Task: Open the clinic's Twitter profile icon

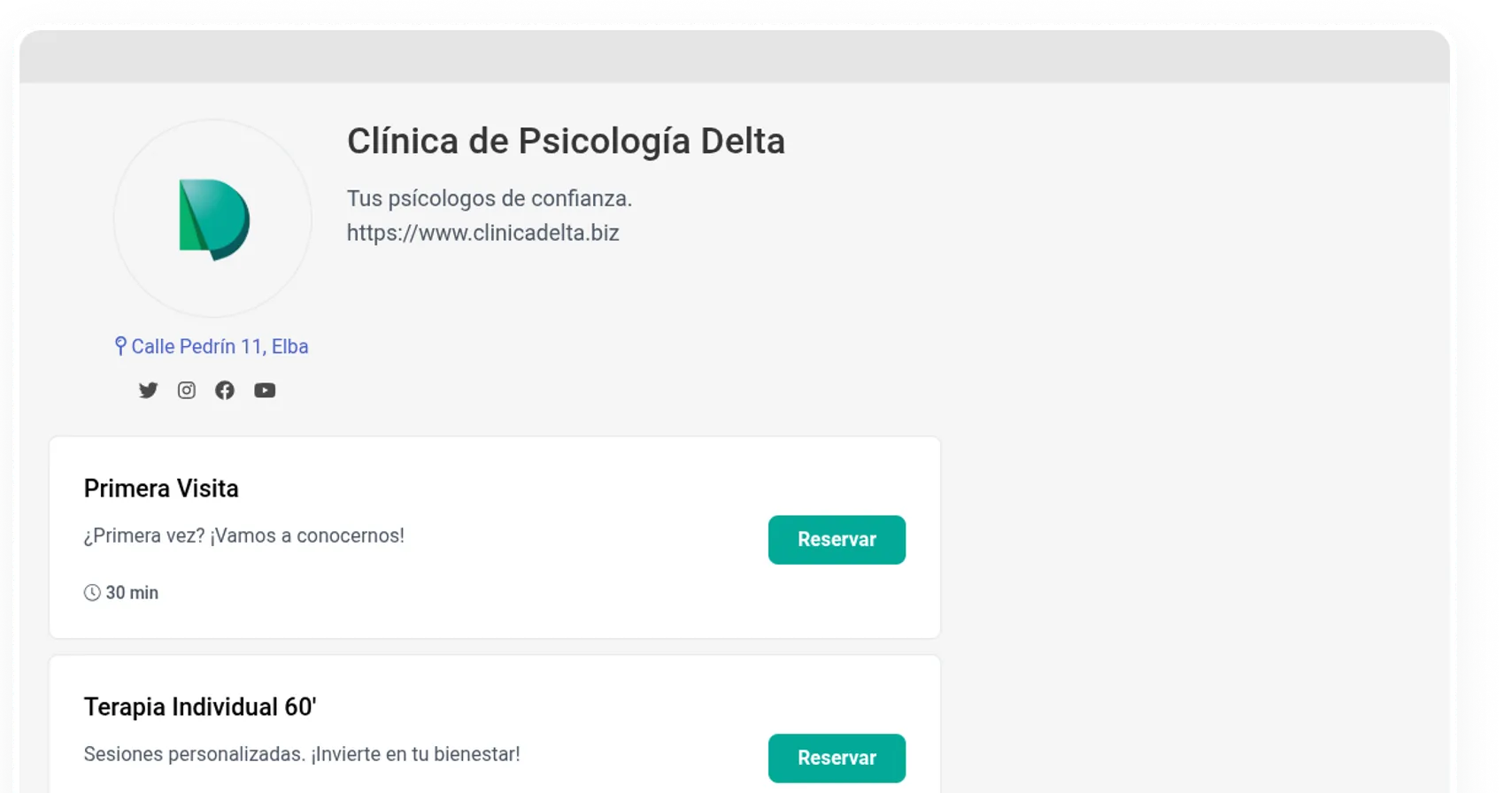Action: [148, 389]
